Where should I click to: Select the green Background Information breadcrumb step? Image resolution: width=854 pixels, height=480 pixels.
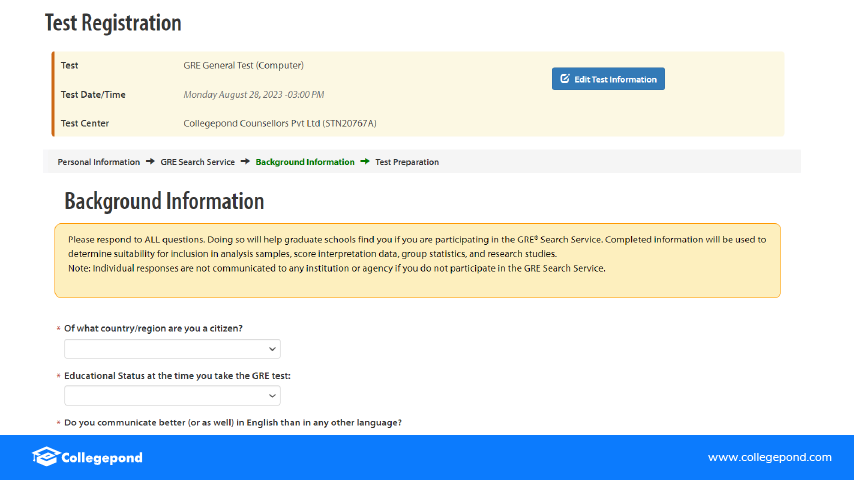(305, 162)
